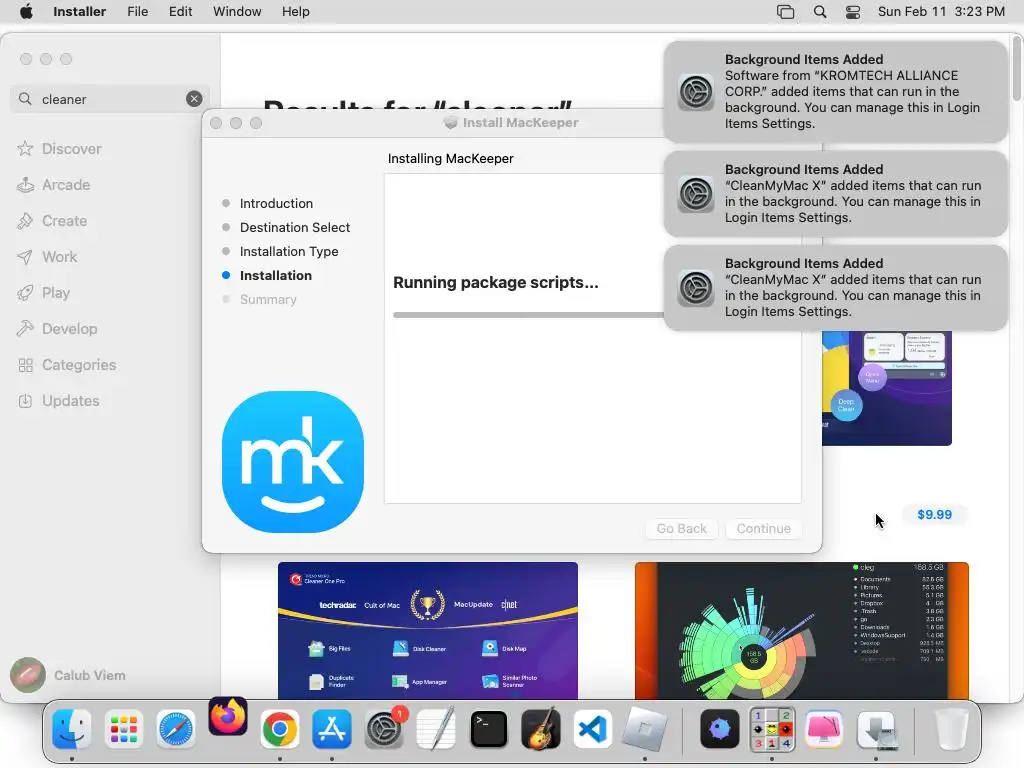The height and width of the screenshot is (768, 1024).
Task: Open the Window menu
Action: pos(237,12)
